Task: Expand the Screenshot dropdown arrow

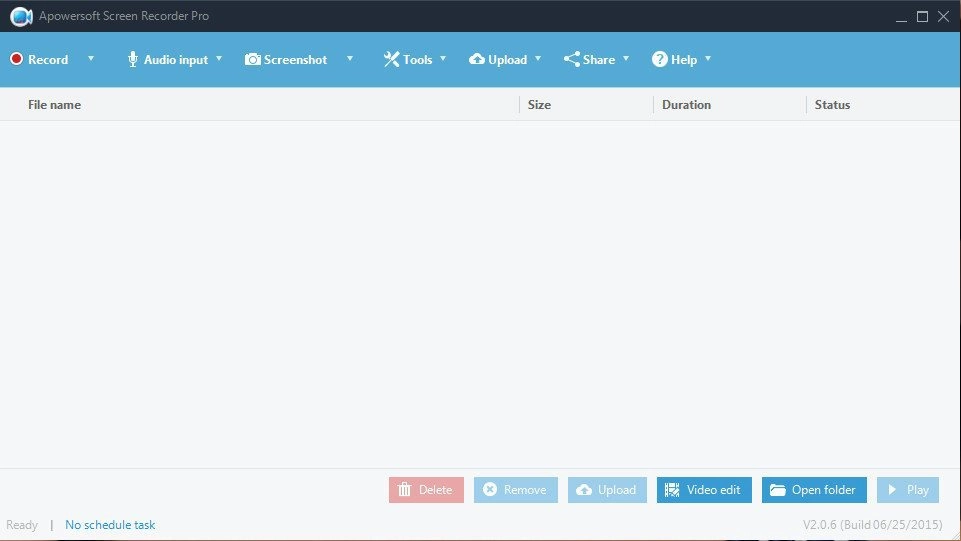Action: (350, 59)
